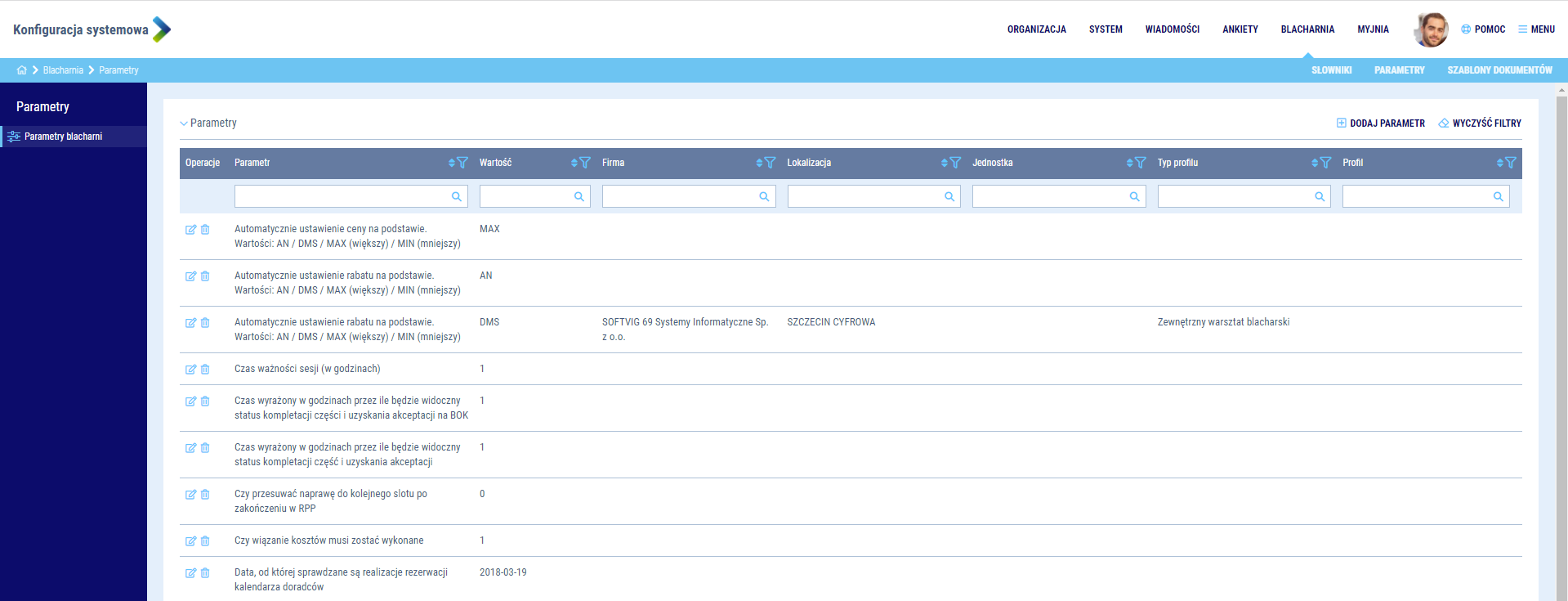Click the user avatar photo
The image size is (1568, 601).
(x=1431, y=29)
